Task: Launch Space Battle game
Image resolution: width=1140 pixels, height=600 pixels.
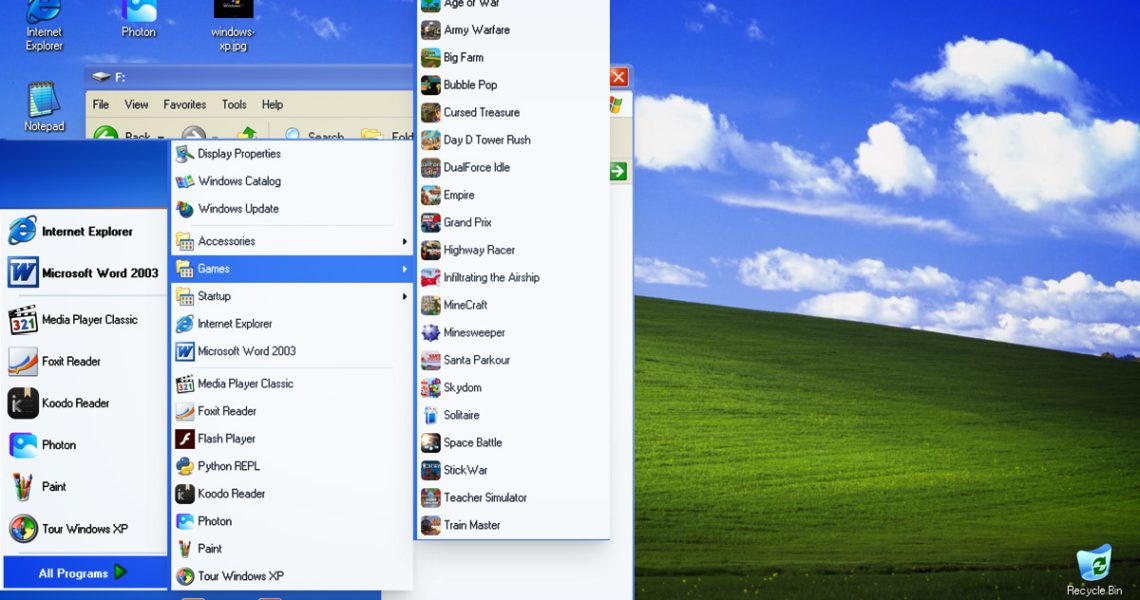Action: coord(513,443)
